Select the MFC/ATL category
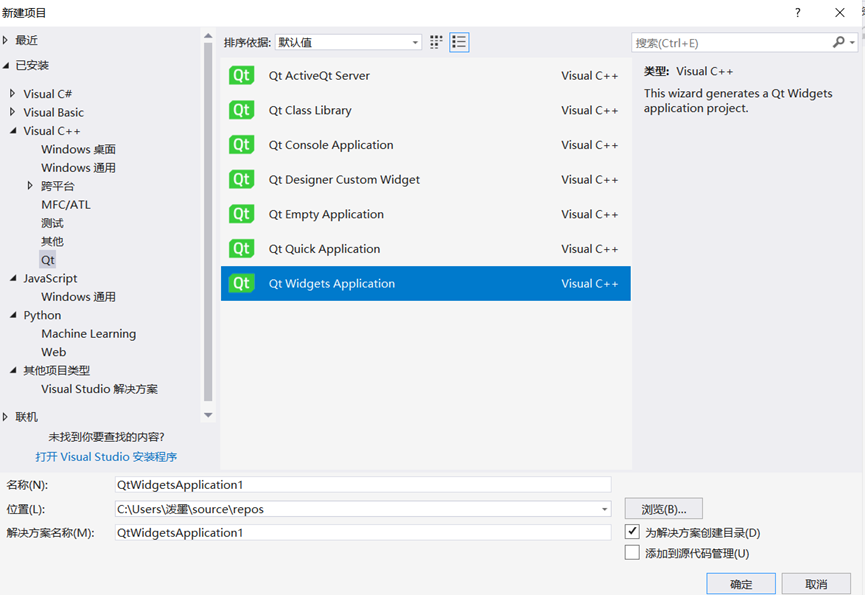 pyautogui.click(x=66, y=205)
